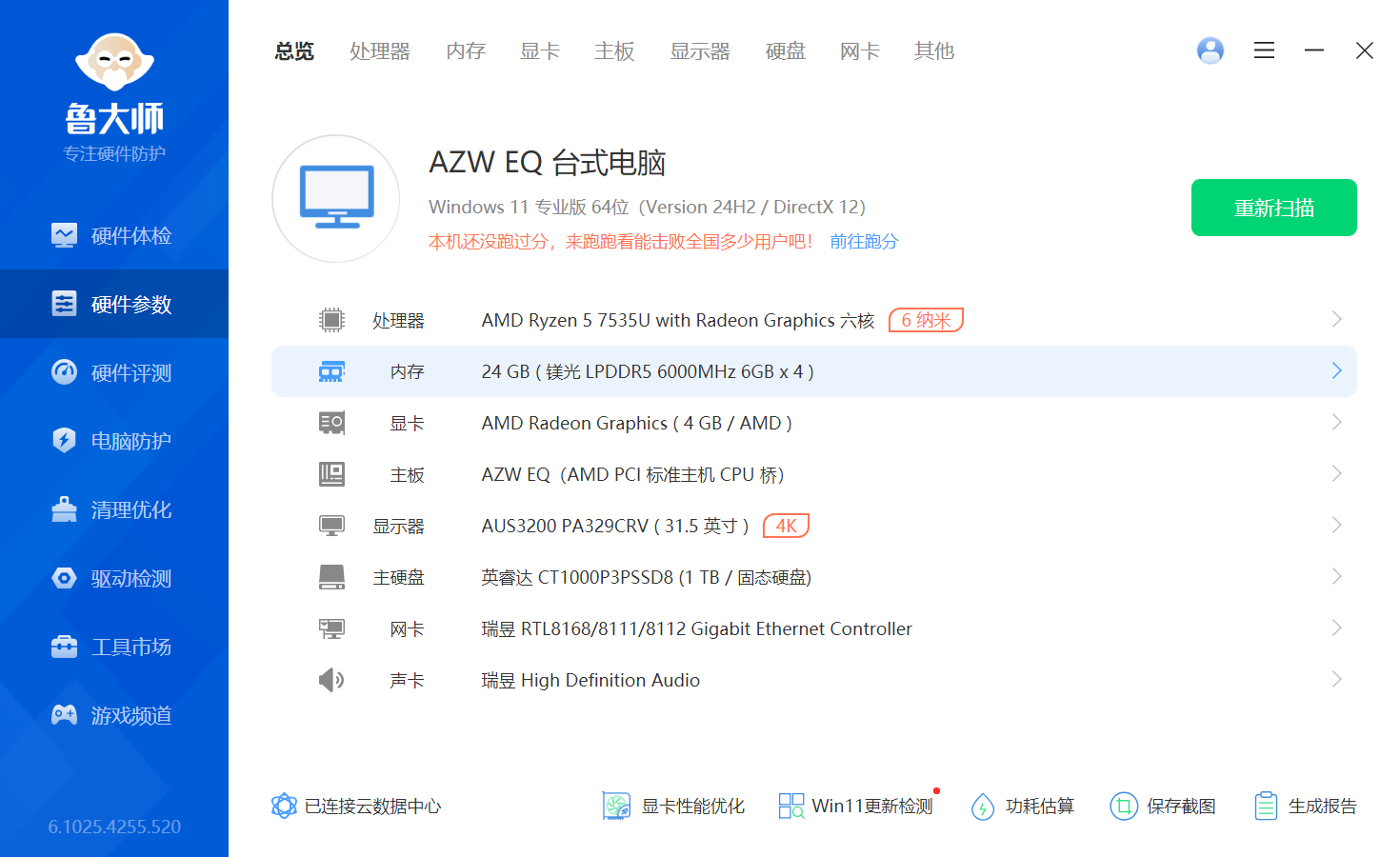Click the desktop computer monitor icon
Screen dimensions: 1400x857
(336, 198)
